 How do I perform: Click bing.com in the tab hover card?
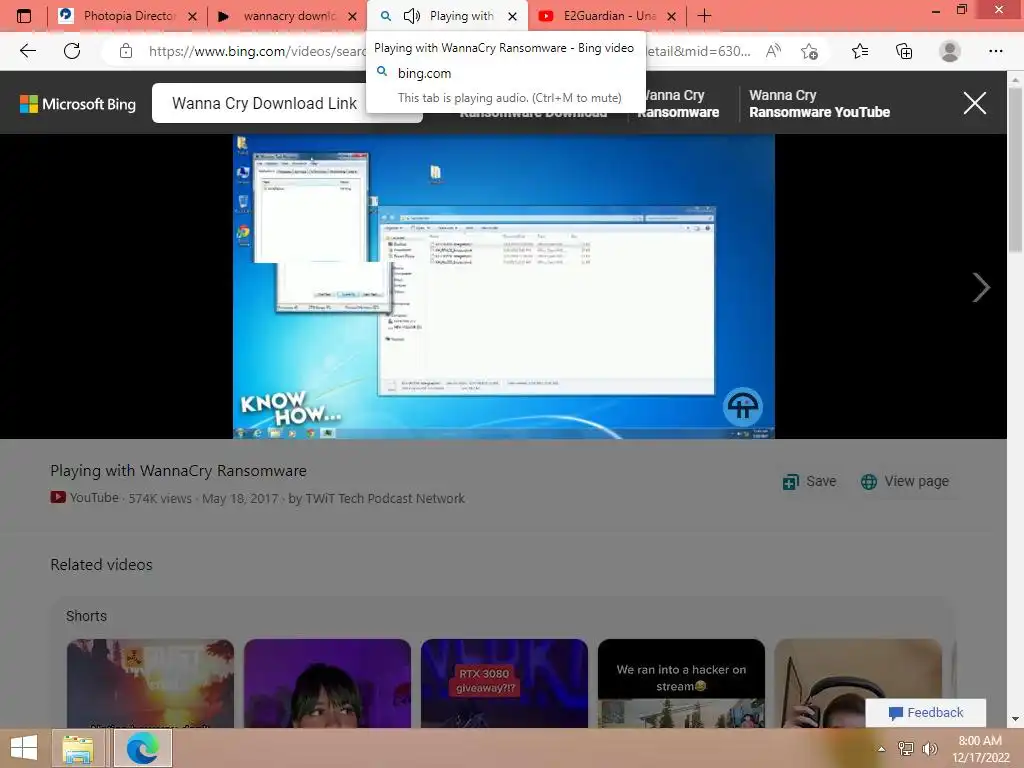(424, 73)
